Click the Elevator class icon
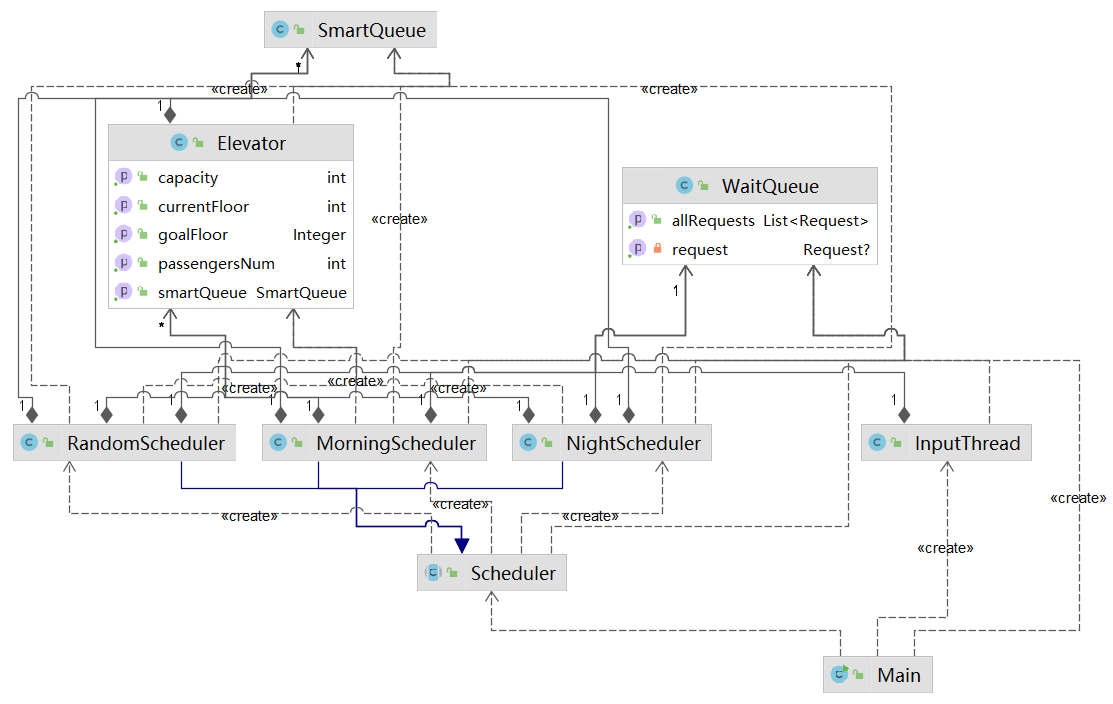1113x704 pixels. click(x=179, y=142)
